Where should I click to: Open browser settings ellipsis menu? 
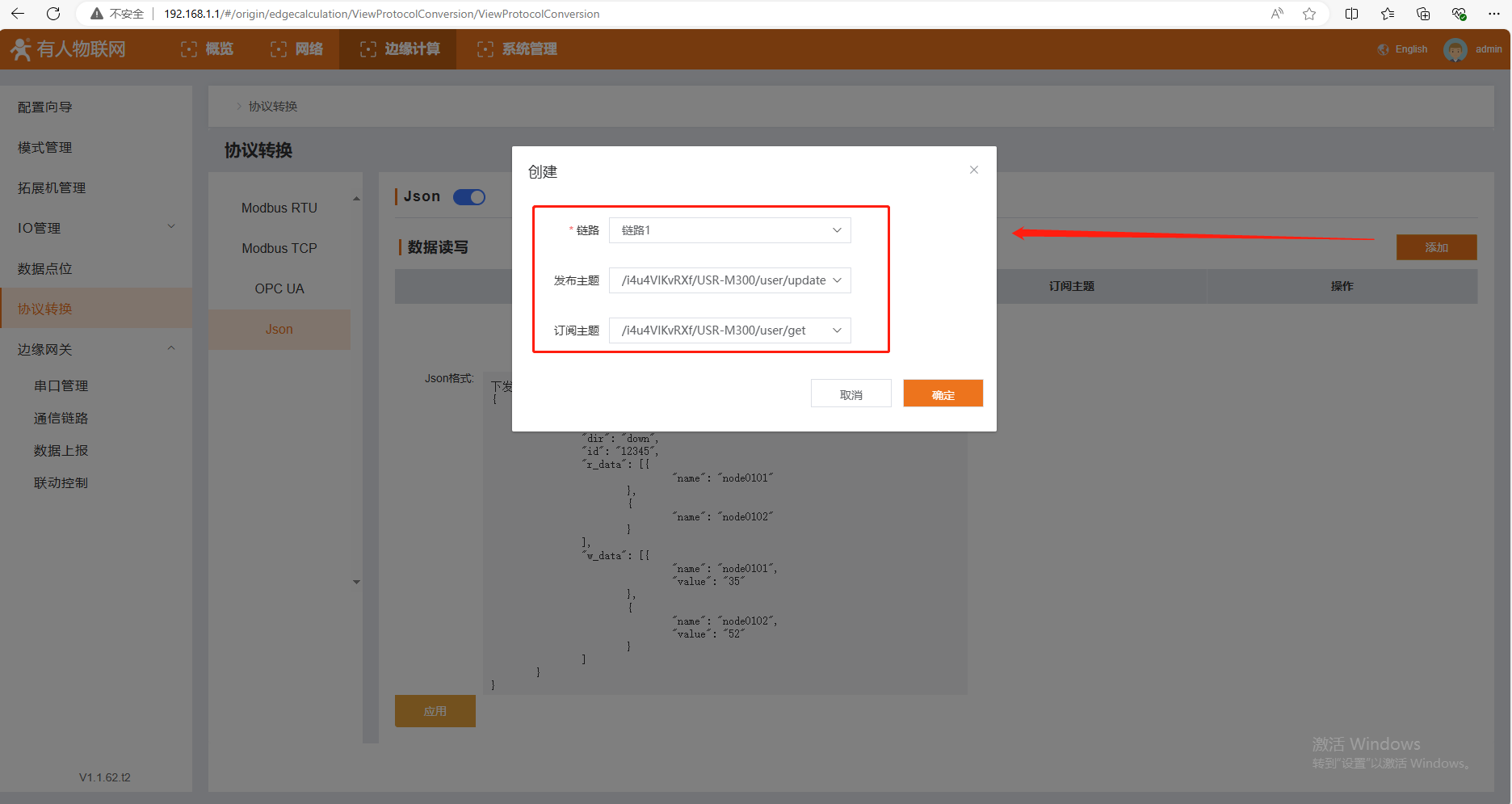[1493, 14]
